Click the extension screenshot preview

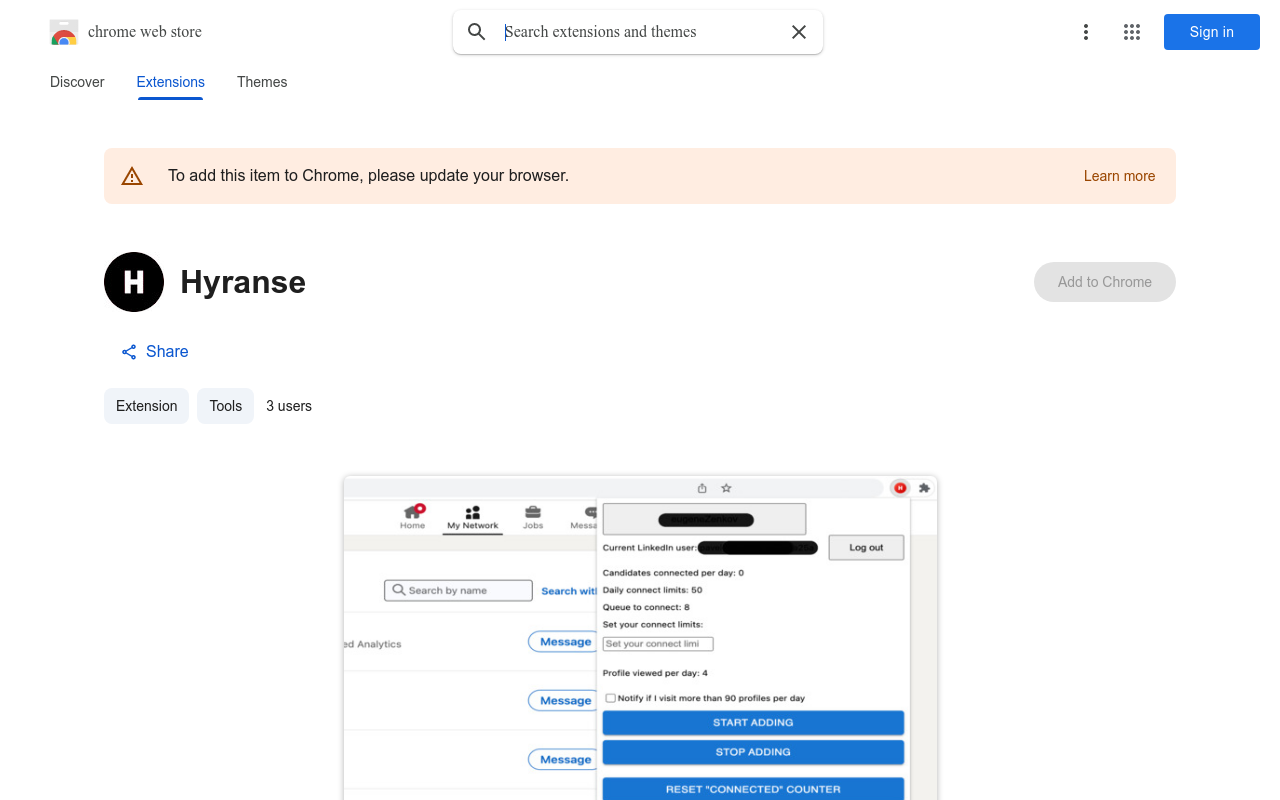pos(640,638)
